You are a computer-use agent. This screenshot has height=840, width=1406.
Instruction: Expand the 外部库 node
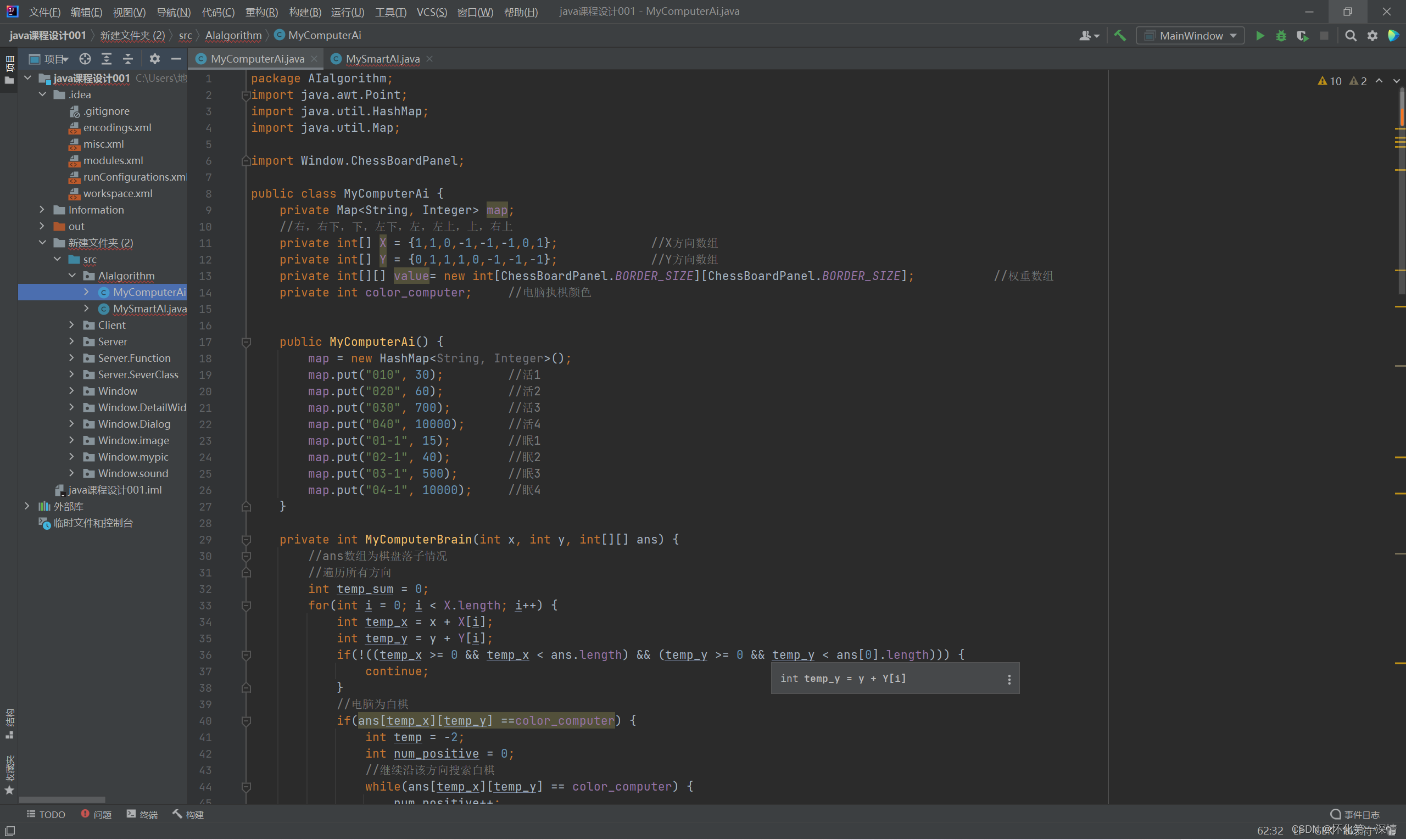tap(28, 506)
